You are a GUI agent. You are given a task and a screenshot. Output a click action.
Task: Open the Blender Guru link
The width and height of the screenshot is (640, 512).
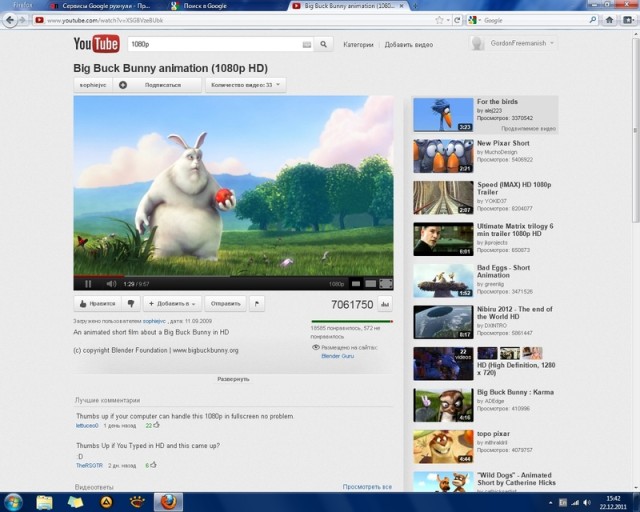click(x=338, y=356)
